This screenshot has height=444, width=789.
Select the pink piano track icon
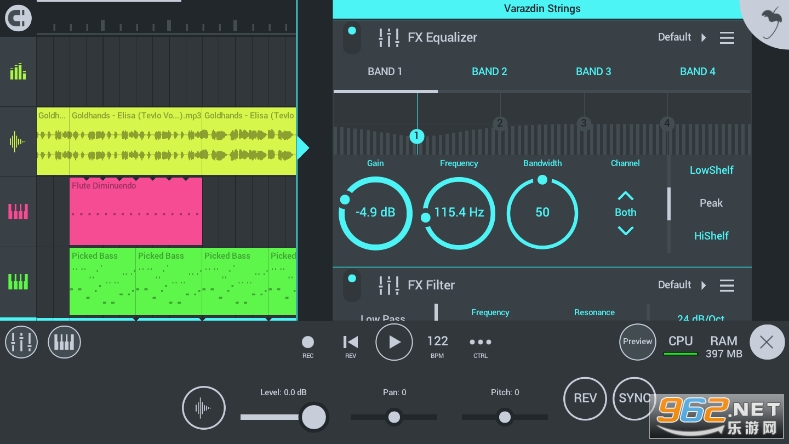[x=18, y=211]
